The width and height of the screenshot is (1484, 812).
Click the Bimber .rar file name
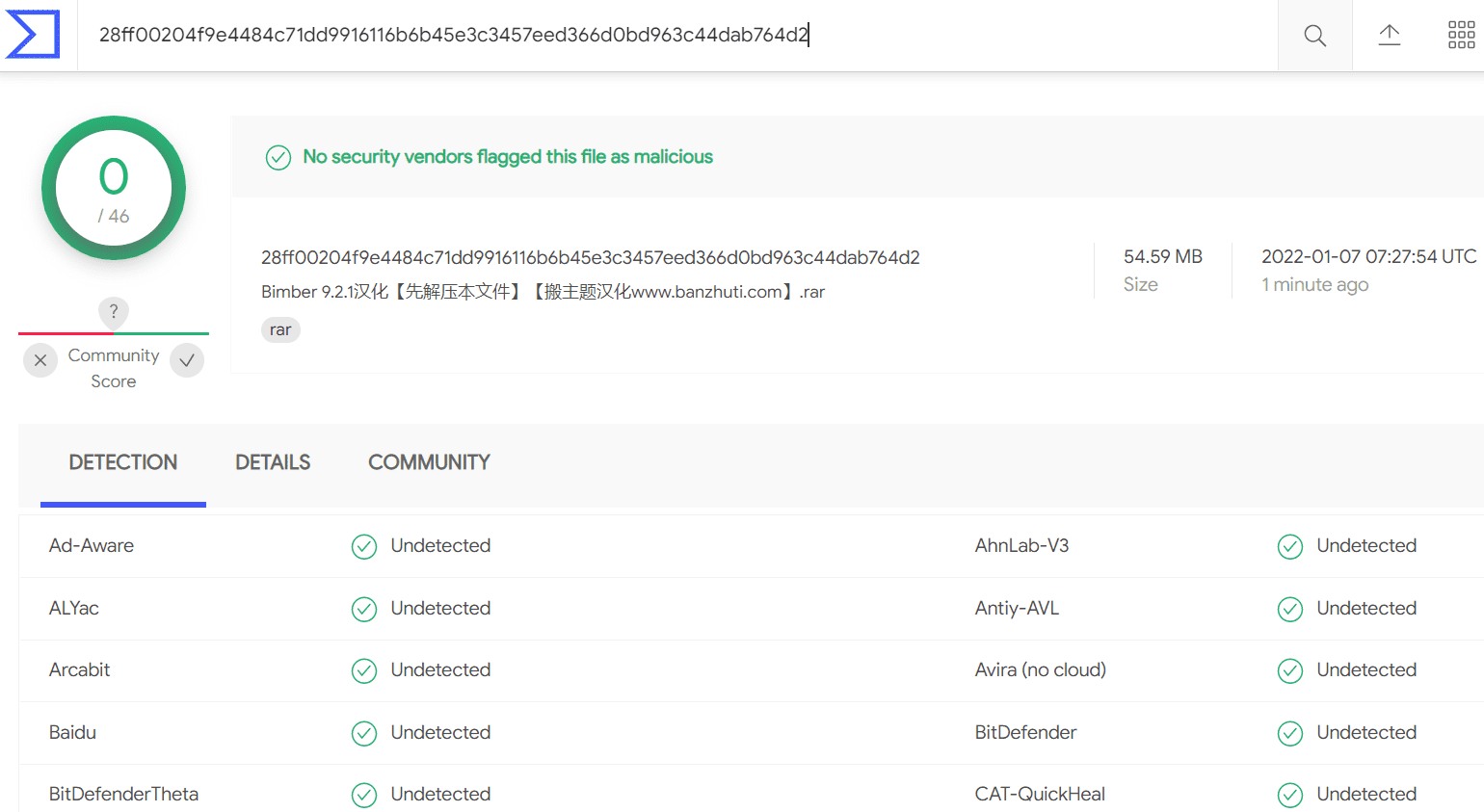tap(543, 292)
